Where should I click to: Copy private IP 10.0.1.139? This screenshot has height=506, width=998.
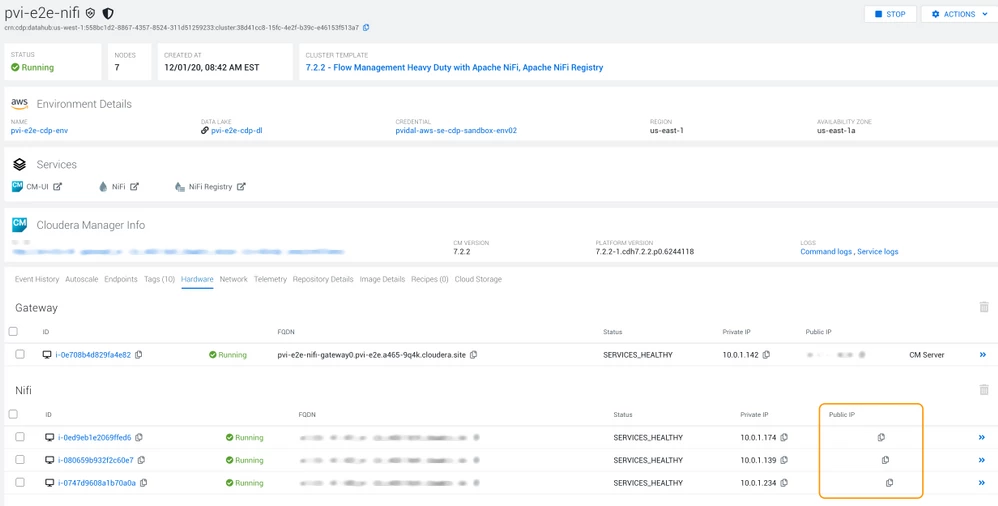point(784,460)
